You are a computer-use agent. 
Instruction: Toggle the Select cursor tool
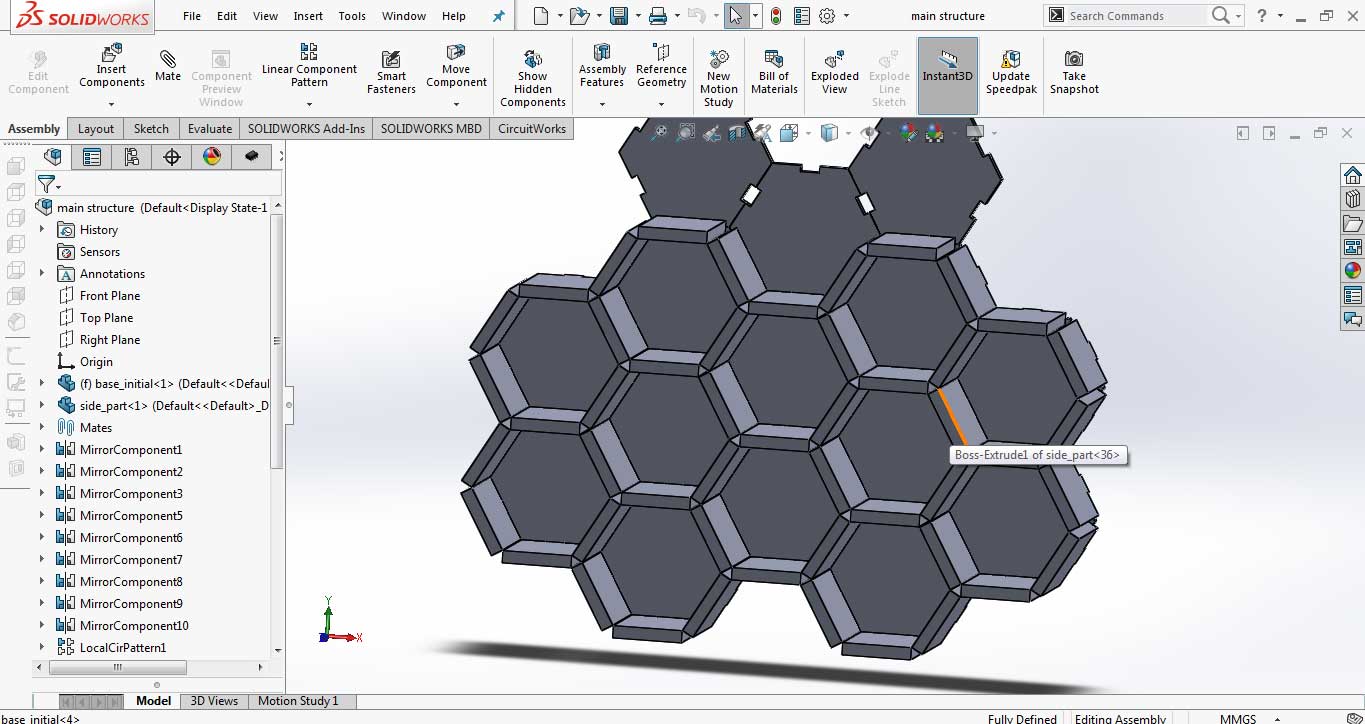(x=736, y=16)
